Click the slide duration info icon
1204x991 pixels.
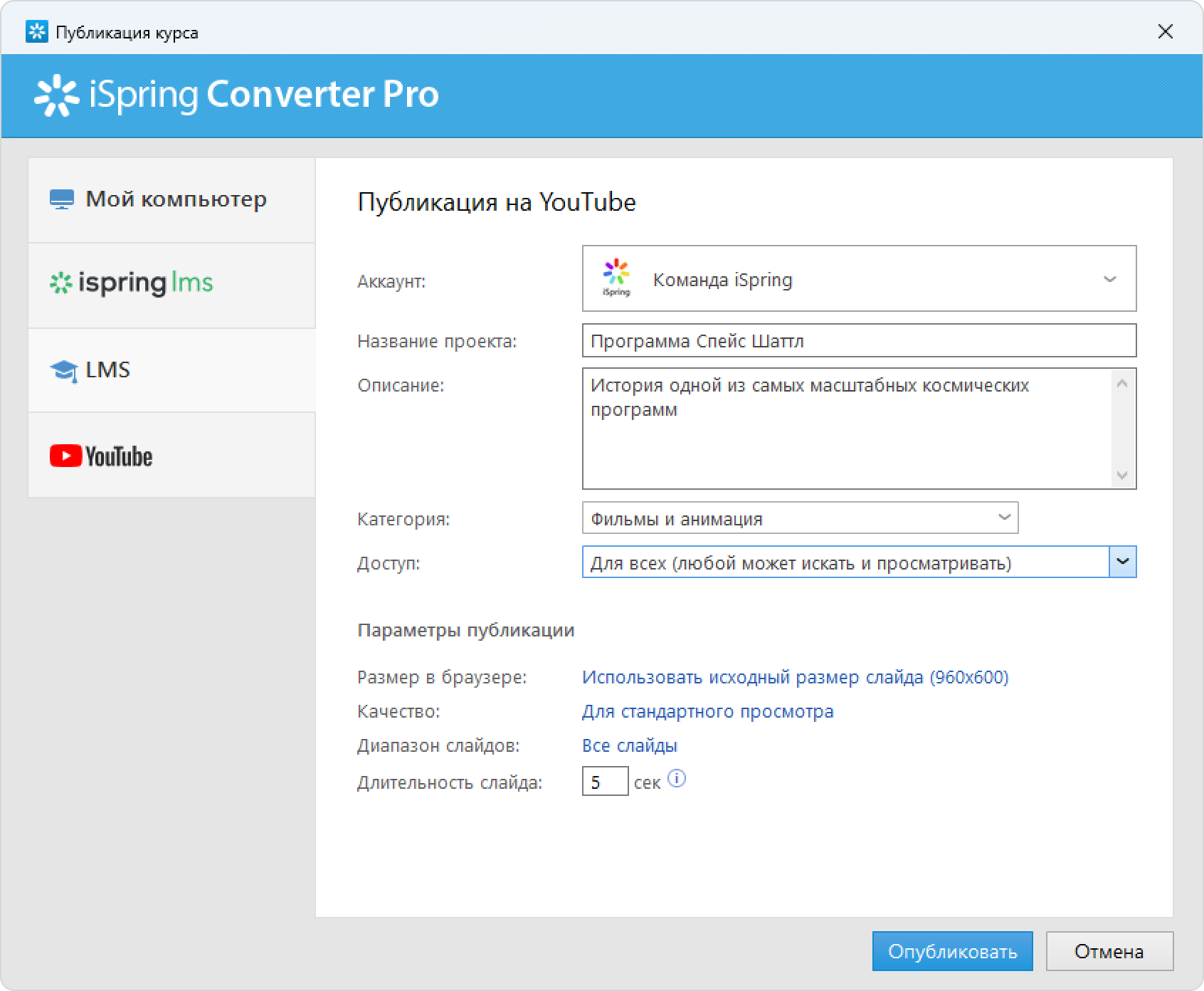point(677,779)
